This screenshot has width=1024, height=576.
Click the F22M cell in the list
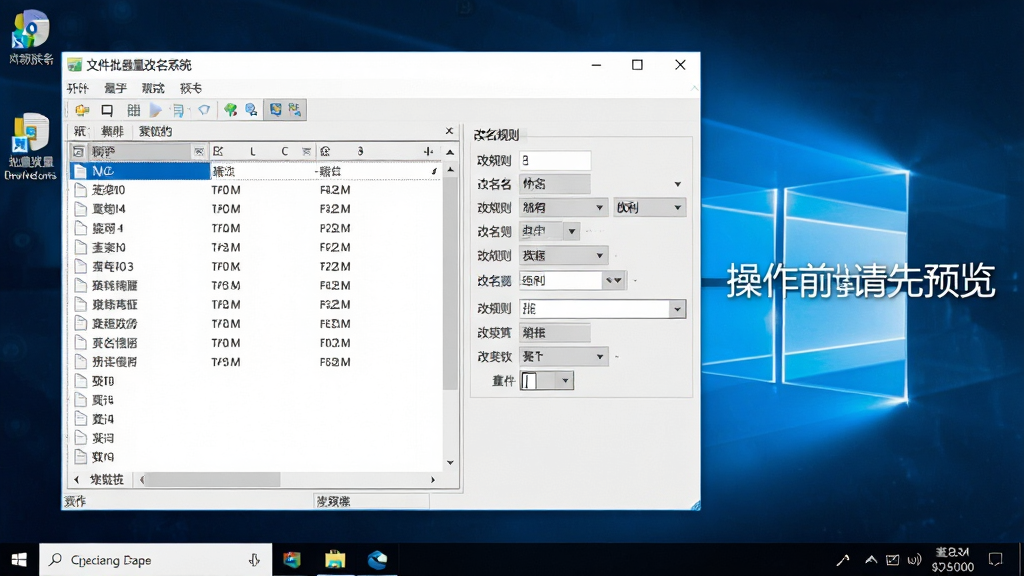pos(335,266)
